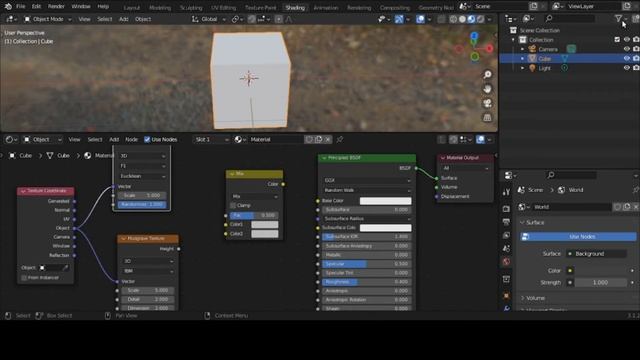Open the View Layer properties tab
The width and height of the screenshot is (640, 360).
507,236
